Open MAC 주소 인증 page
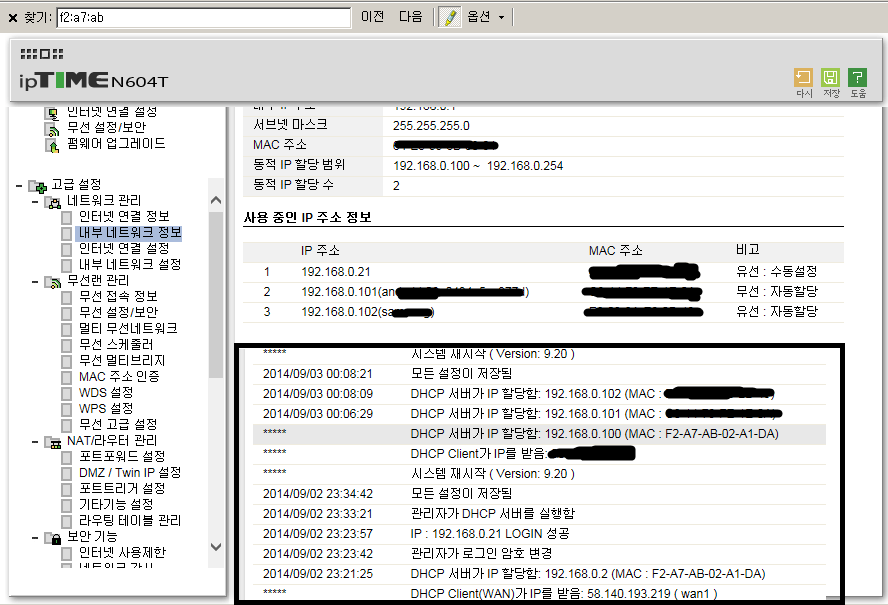This screenshot has width=888, height=605. point(119,377)
